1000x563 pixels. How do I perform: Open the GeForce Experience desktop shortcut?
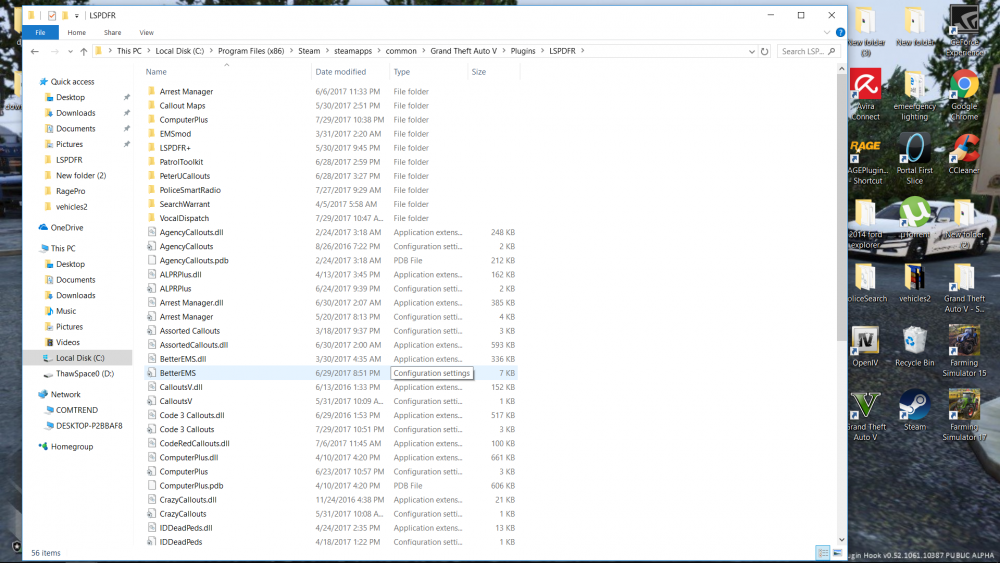click(964, 31)
